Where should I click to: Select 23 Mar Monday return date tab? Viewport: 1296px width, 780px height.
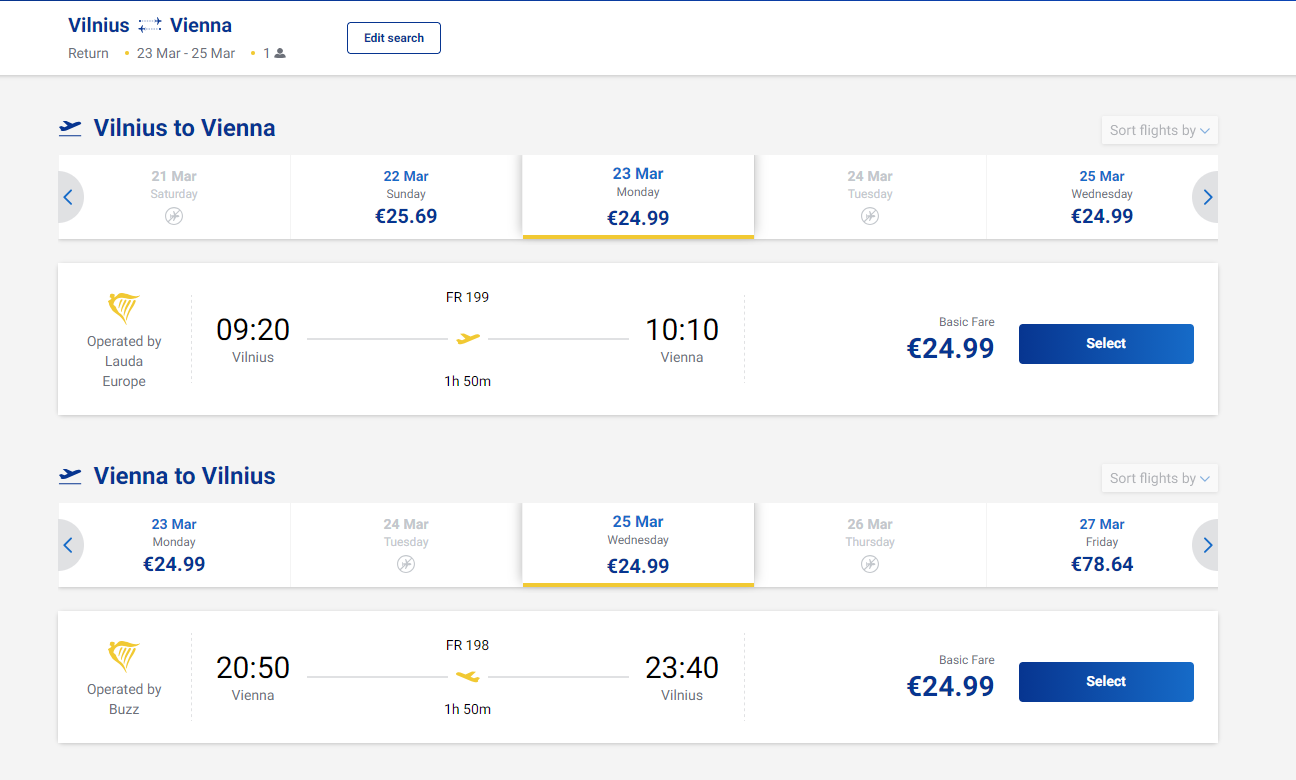pos(174,545)
